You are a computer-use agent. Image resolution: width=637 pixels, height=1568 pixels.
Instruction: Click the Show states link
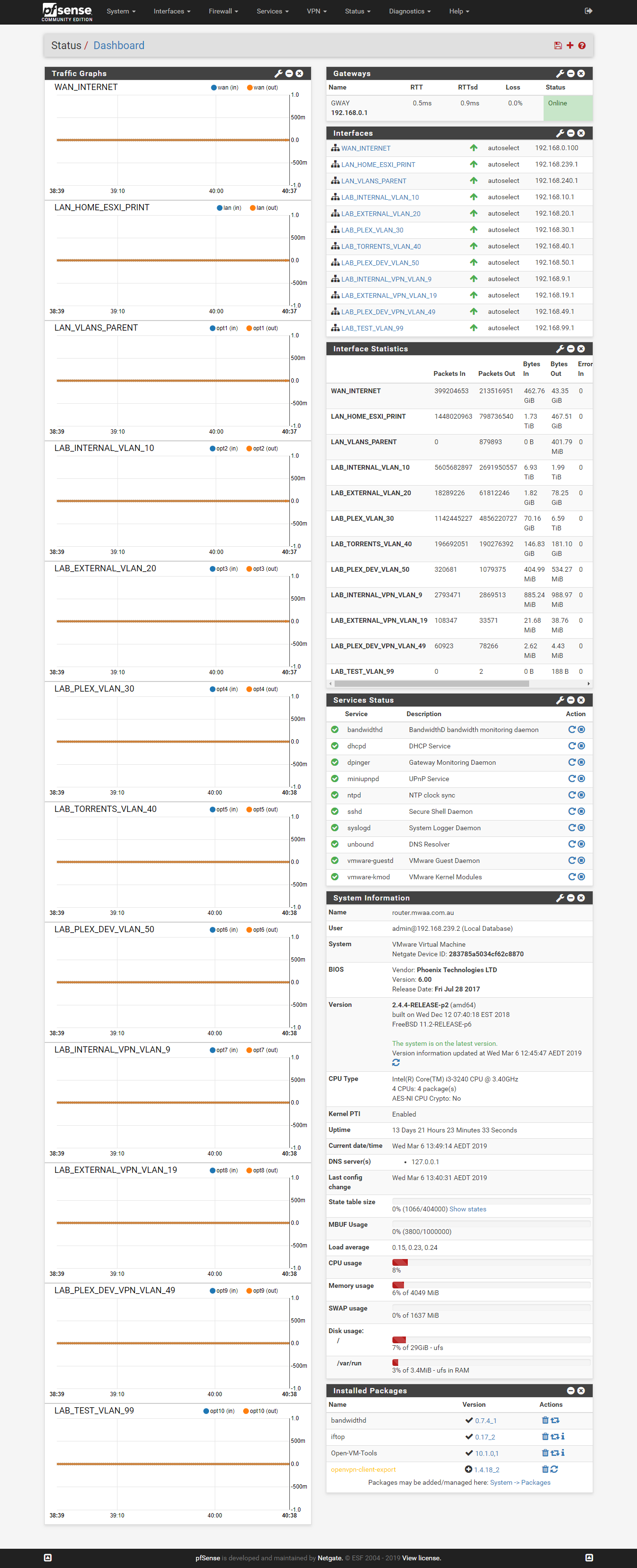coord(467,1209)
